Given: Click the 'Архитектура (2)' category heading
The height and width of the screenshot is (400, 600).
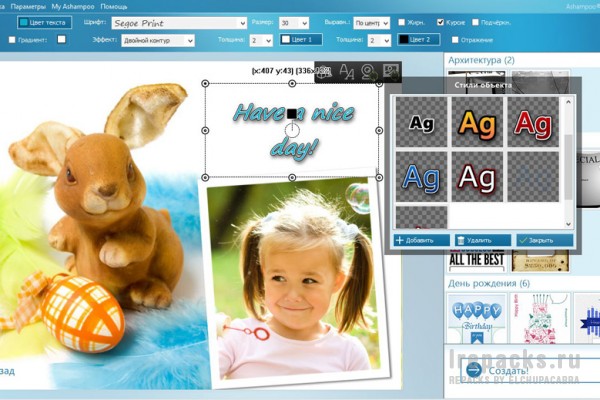Looking at the screenshot, I should (481, 60).
